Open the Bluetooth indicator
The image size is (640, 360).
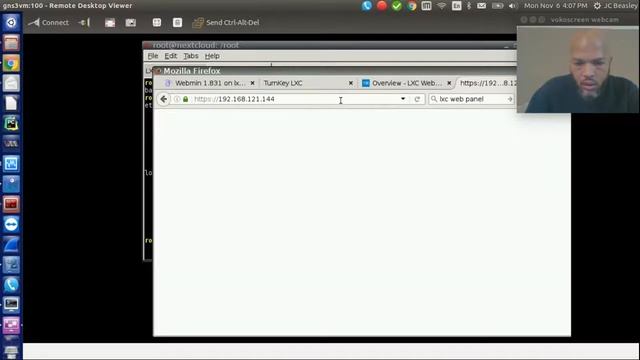[x=469, y=6]
